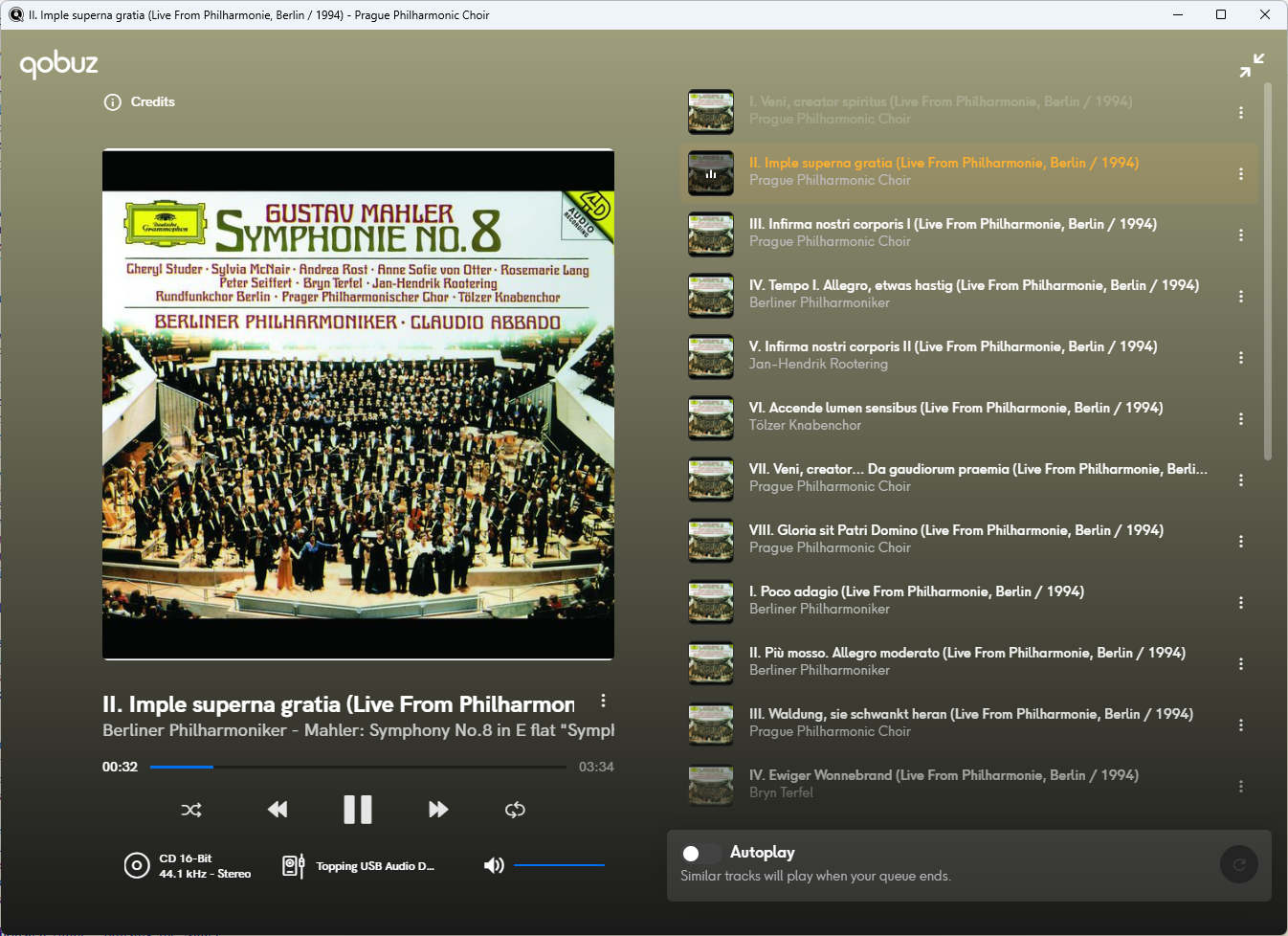Enable the Autoplay switch
1288x936 pixels.
pos(700,853)
